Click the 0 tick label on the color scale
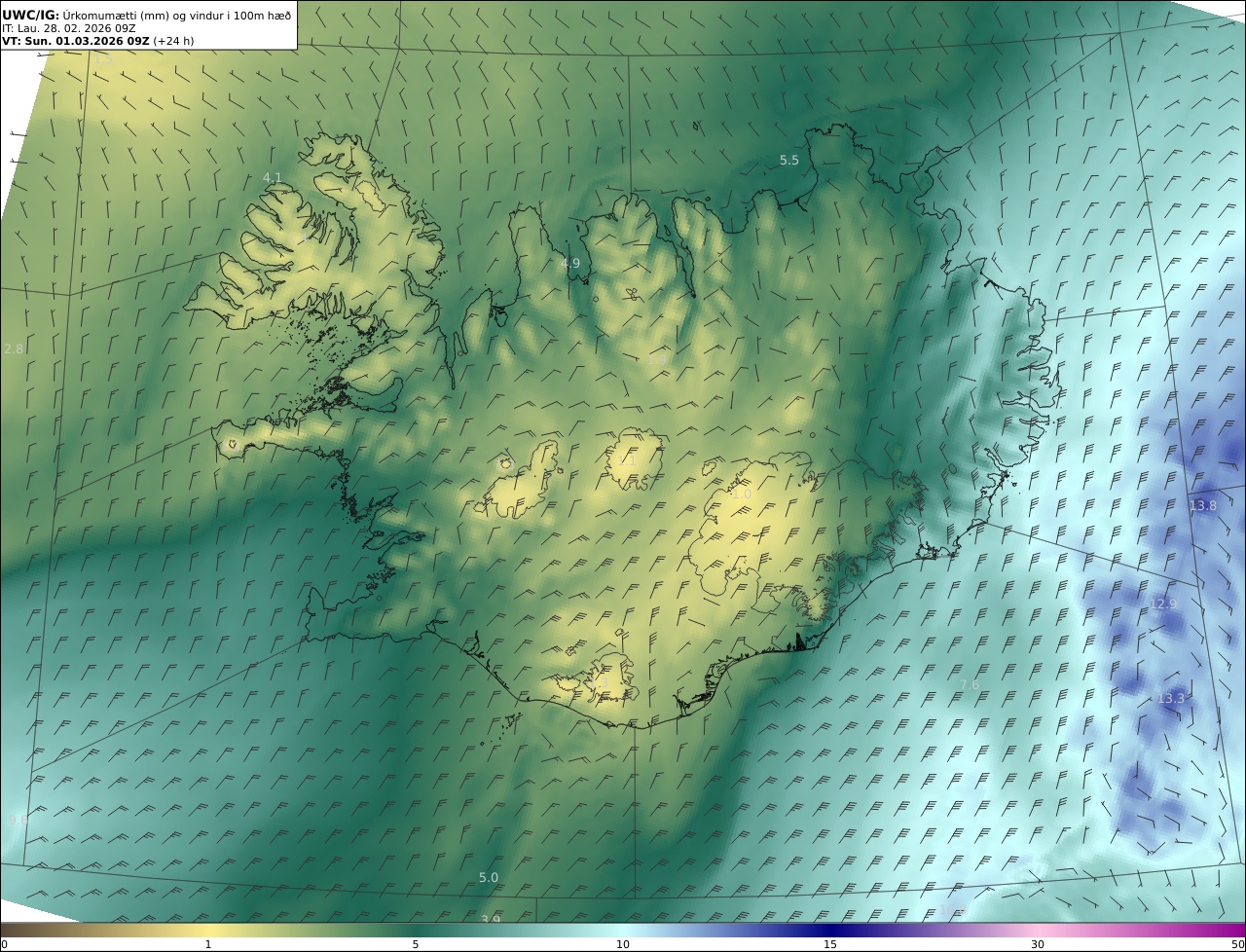Screen dimensions: 1246x952 (x=4, y=944)
